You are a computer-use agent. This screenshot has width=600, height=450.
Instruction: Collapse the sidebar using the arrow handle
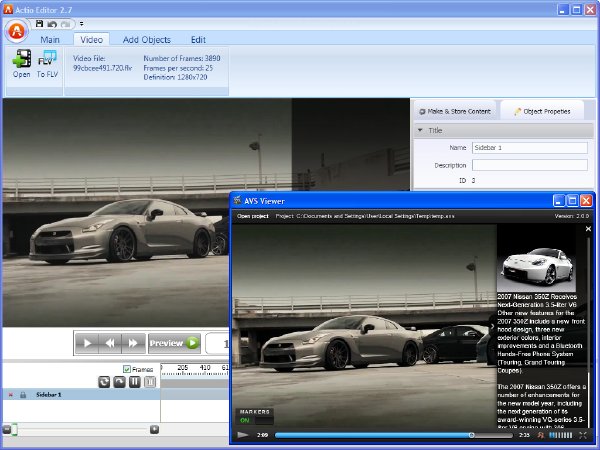coord(492,326)
